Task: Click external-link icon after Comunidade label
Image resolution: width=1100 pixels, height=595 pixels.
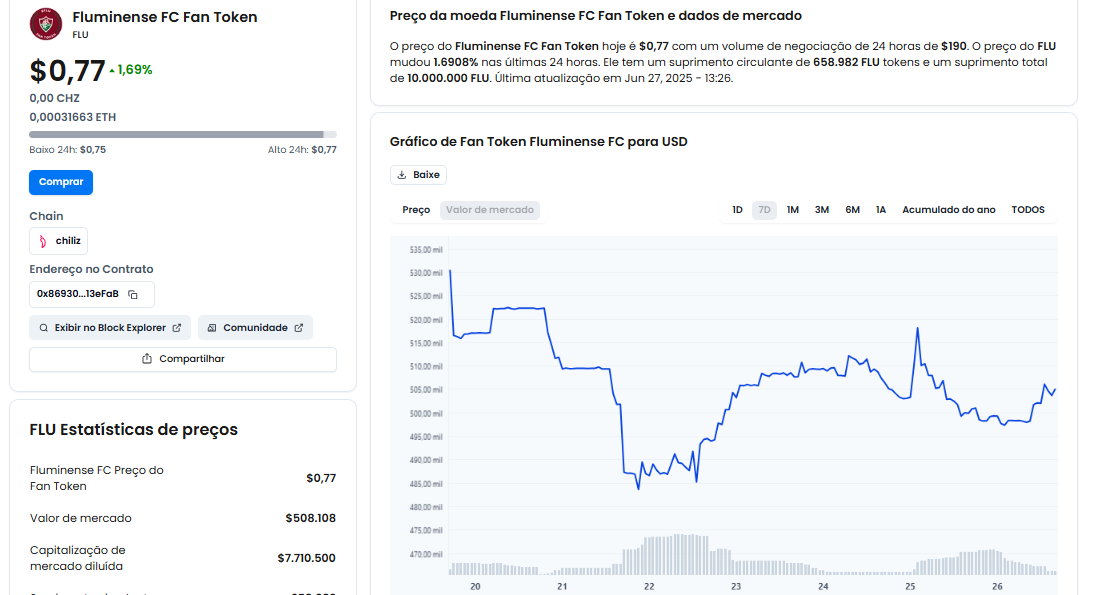Action: click(x=298, y=328)
